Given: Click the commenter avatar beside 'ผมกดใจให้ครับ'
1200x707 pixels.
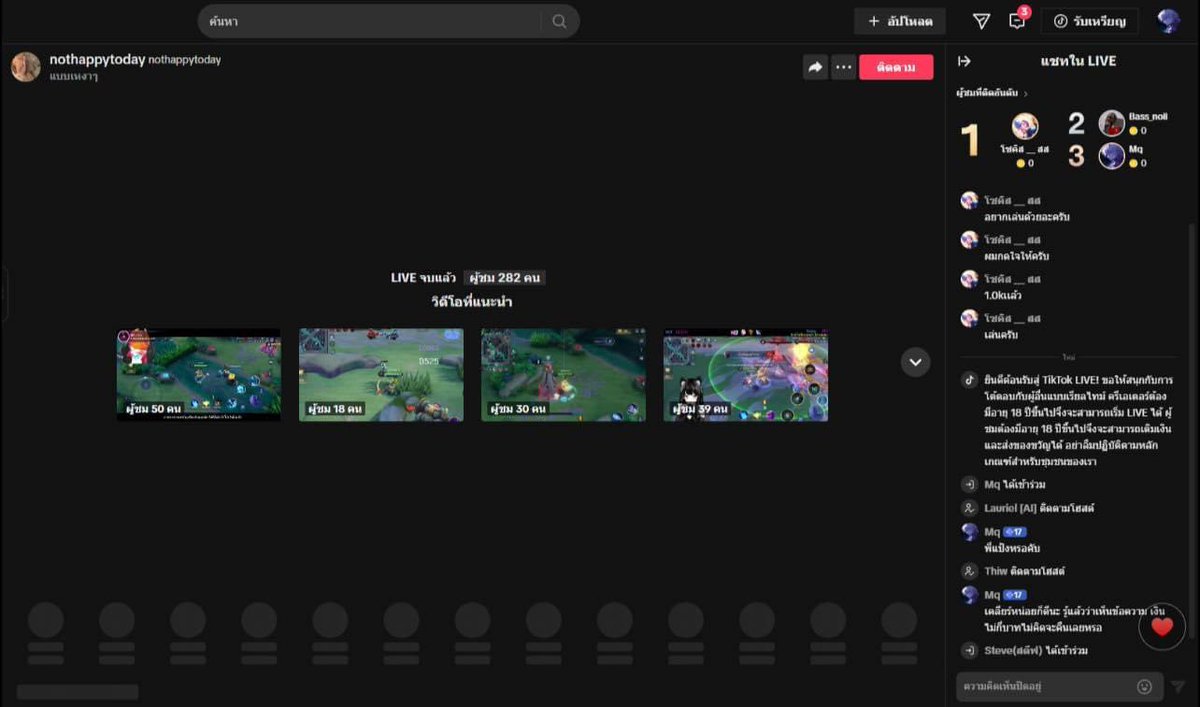Looking at the screenshot, I should point(969,240).
